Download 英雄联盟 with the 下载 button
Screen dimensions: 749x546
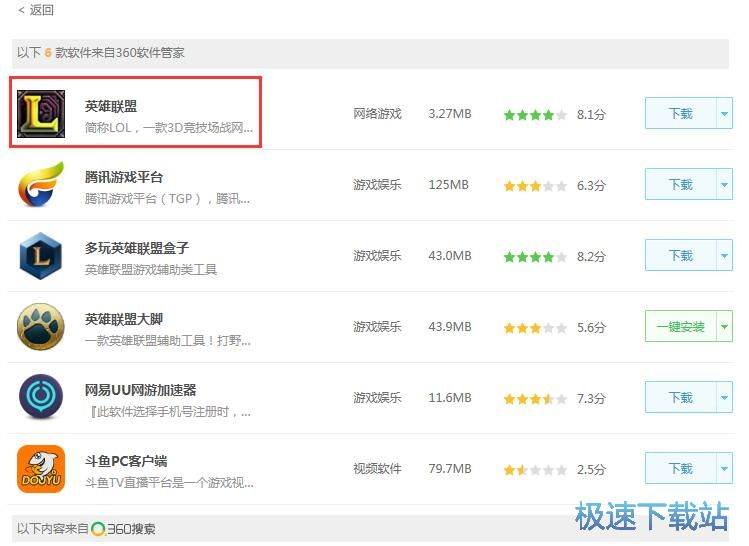680,114
